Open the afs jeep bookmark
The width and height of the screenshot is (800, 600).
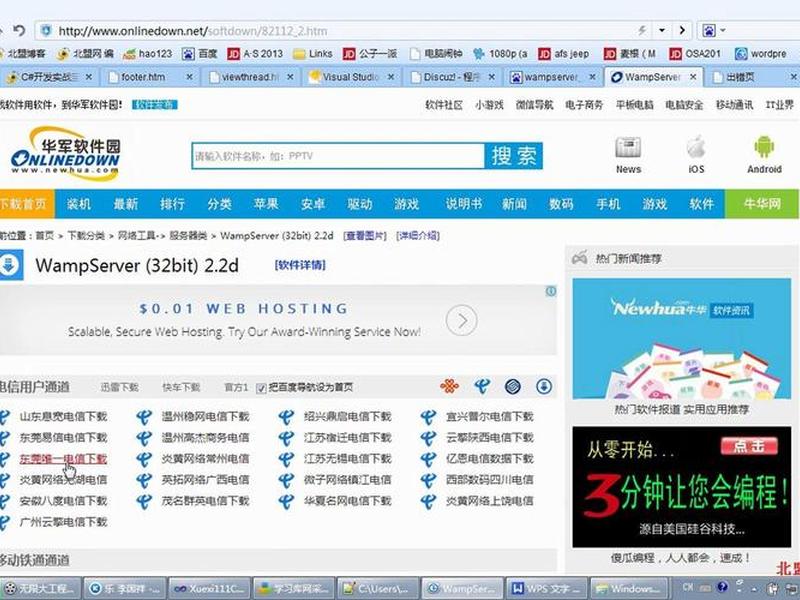(x=564, y=54)
